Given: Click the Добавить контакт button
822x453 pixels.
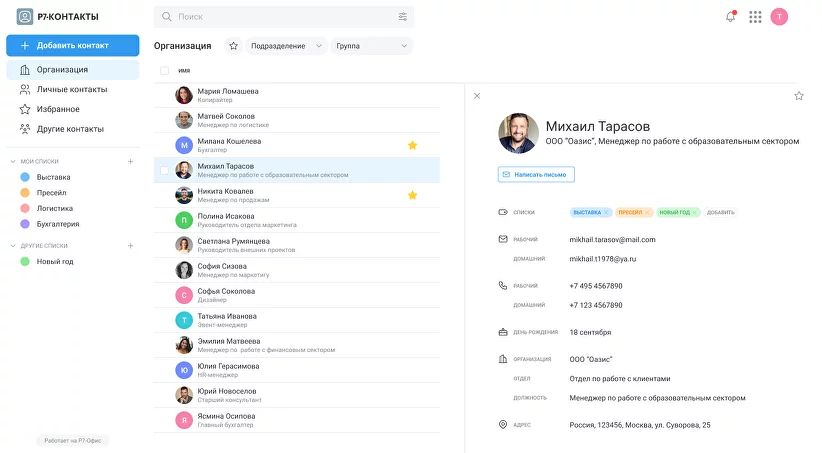Looking at the screenshot, I should point(72,46).
